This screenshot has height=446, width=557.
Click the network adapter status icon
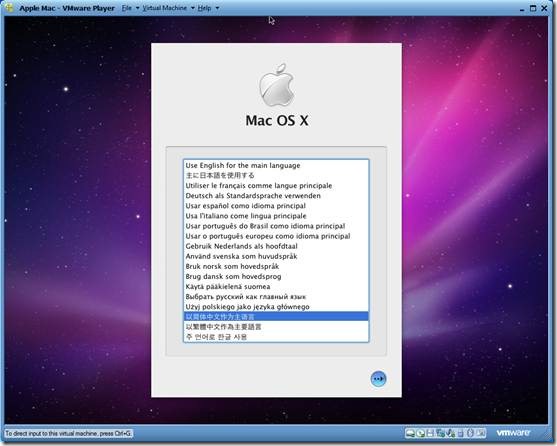[x=440, y=433]
